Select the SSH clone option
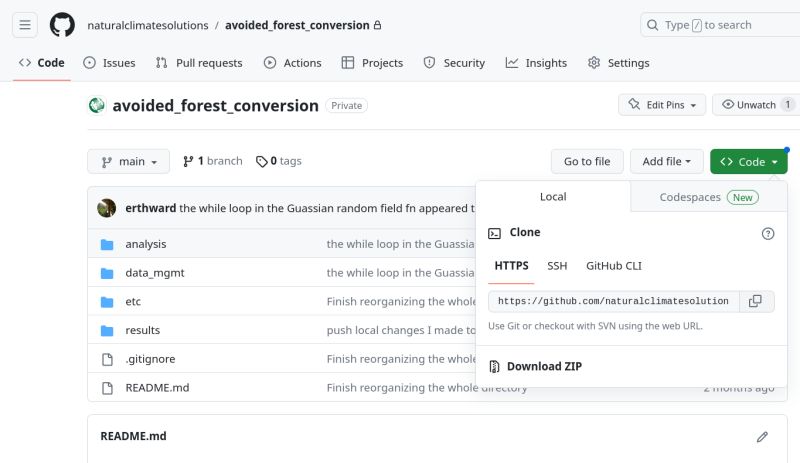The height and width of the screenshot is (463, 800). click(x=557, y=266)
